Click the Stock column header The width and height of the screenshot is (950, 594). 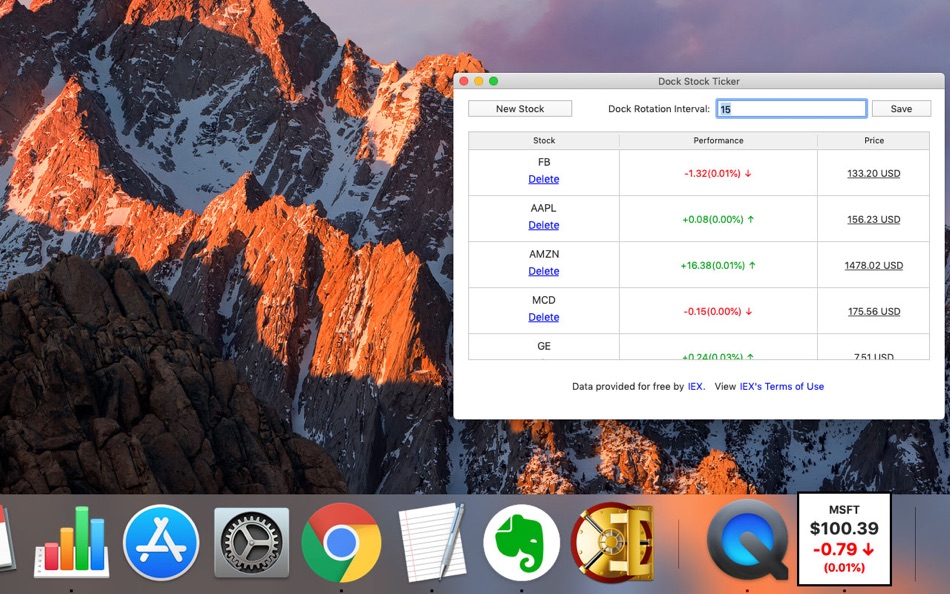click(x=544, y=140)
